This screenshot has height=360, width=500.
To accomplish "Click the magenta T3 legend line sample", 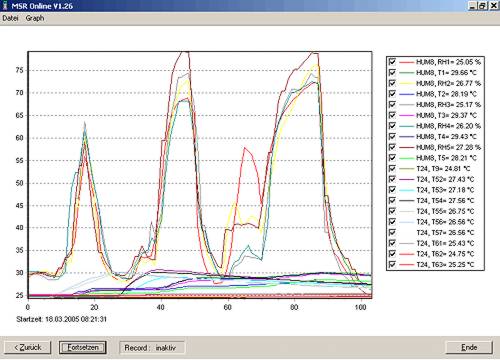I will pos(406,115).
